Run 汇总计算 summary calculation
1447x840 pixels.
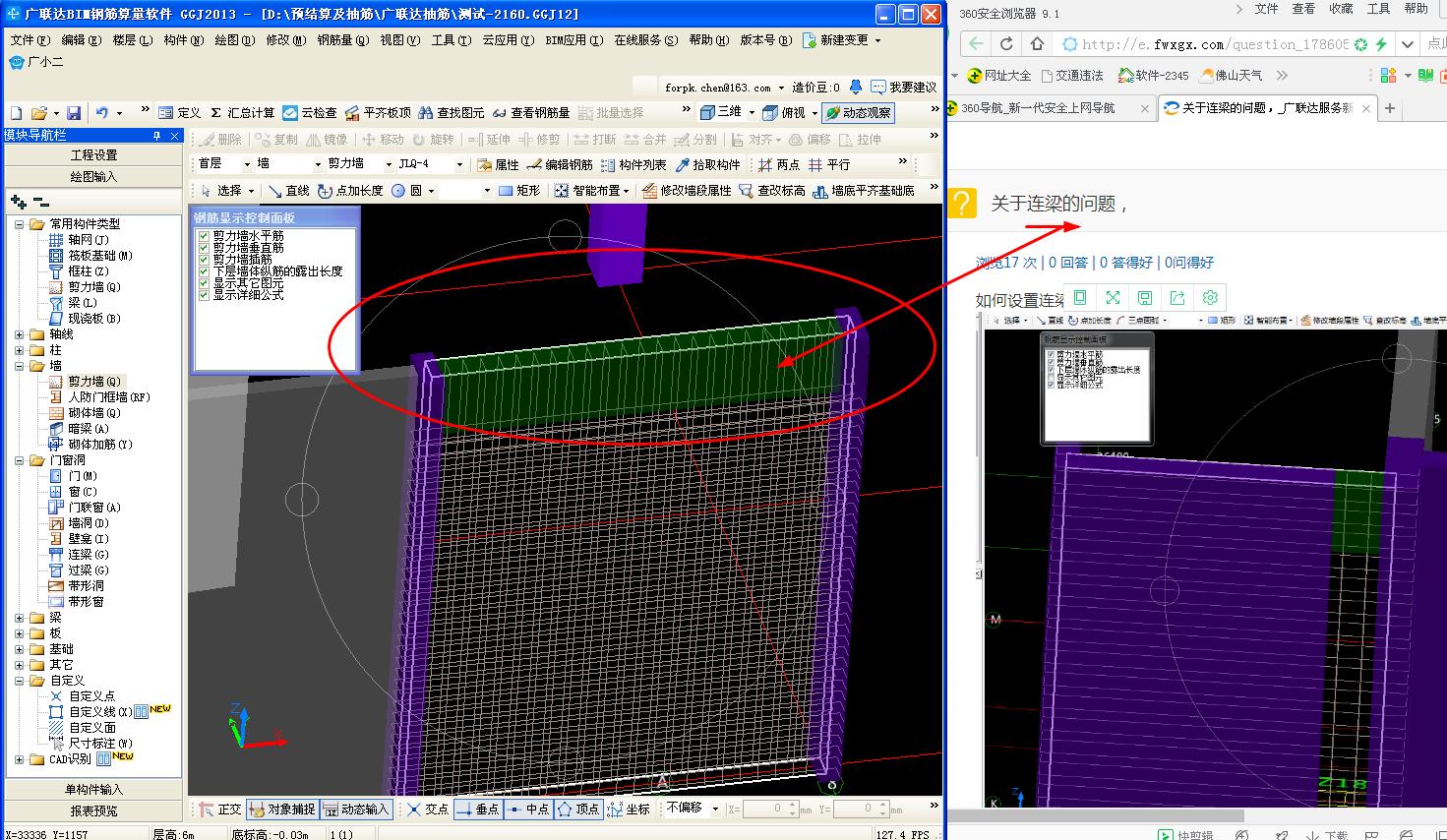pyautogui.click(x=242, y=113)
